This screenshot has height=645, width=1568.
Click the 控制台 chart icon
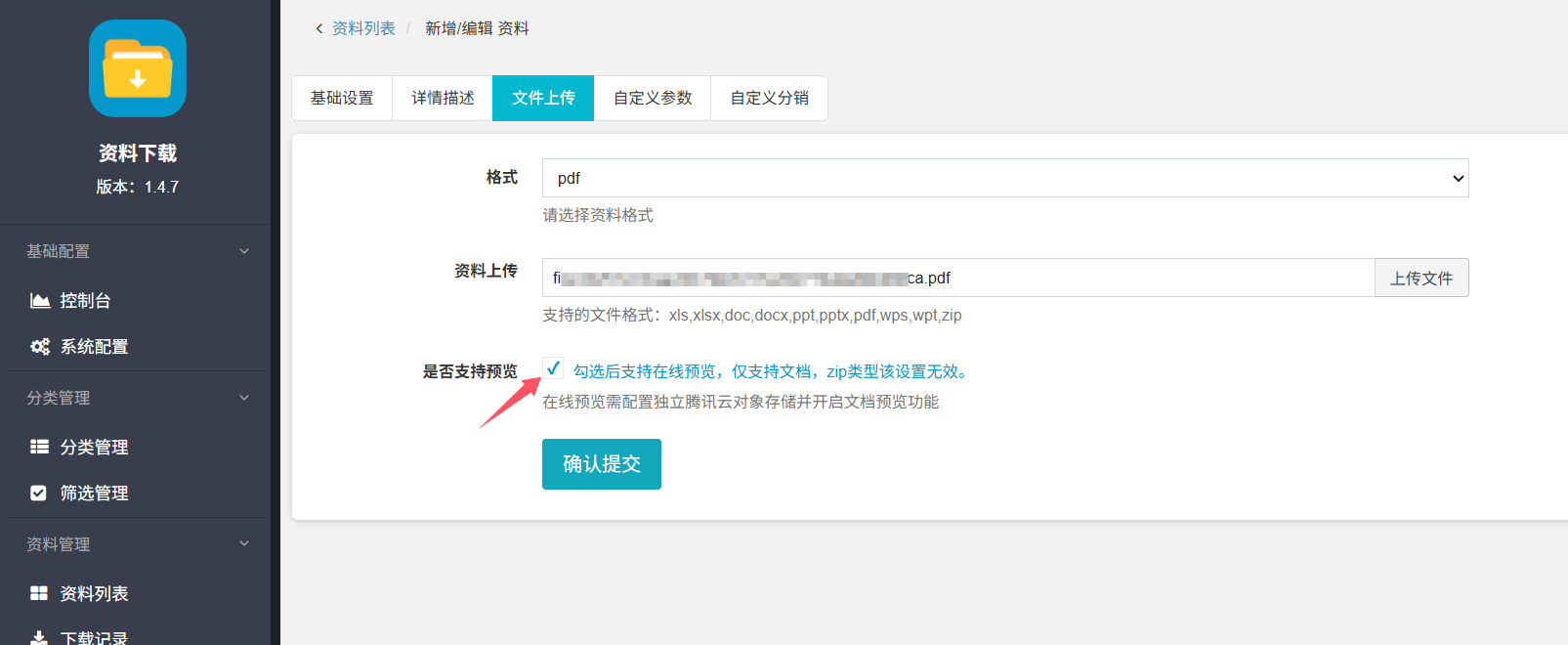click(40, 300)
